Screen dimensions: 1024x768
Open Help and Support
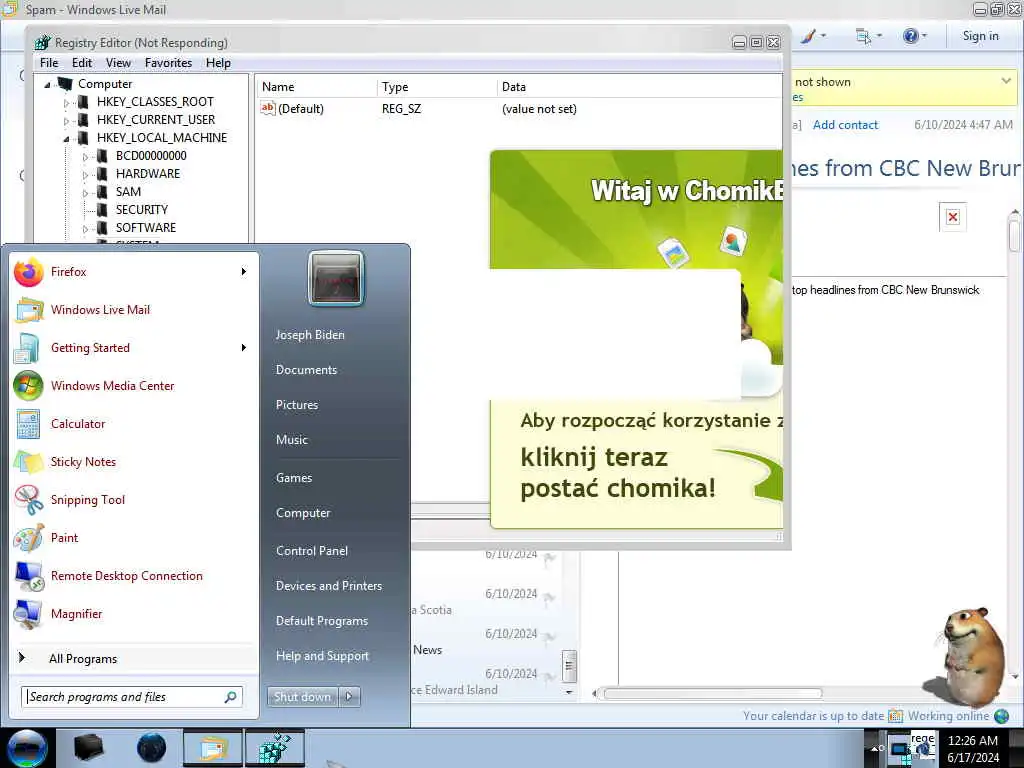[x=322, y=656]
